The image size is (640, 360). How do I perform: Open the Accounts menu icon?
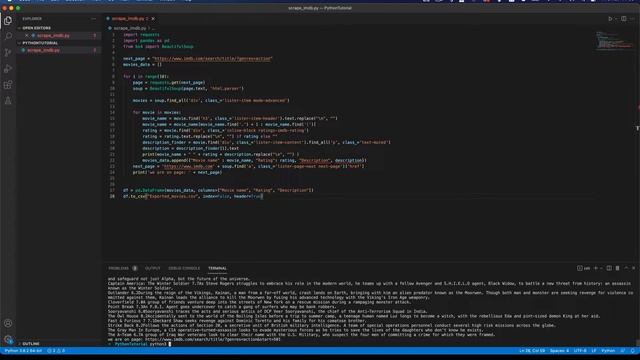coord(8,323)
